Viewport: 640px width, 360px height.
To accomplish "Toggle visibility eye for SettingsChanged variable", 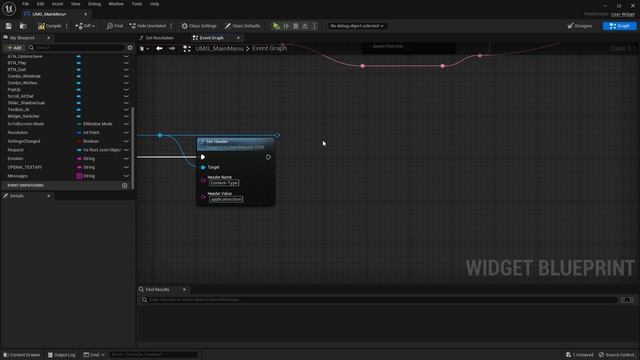I will [126, 141].
